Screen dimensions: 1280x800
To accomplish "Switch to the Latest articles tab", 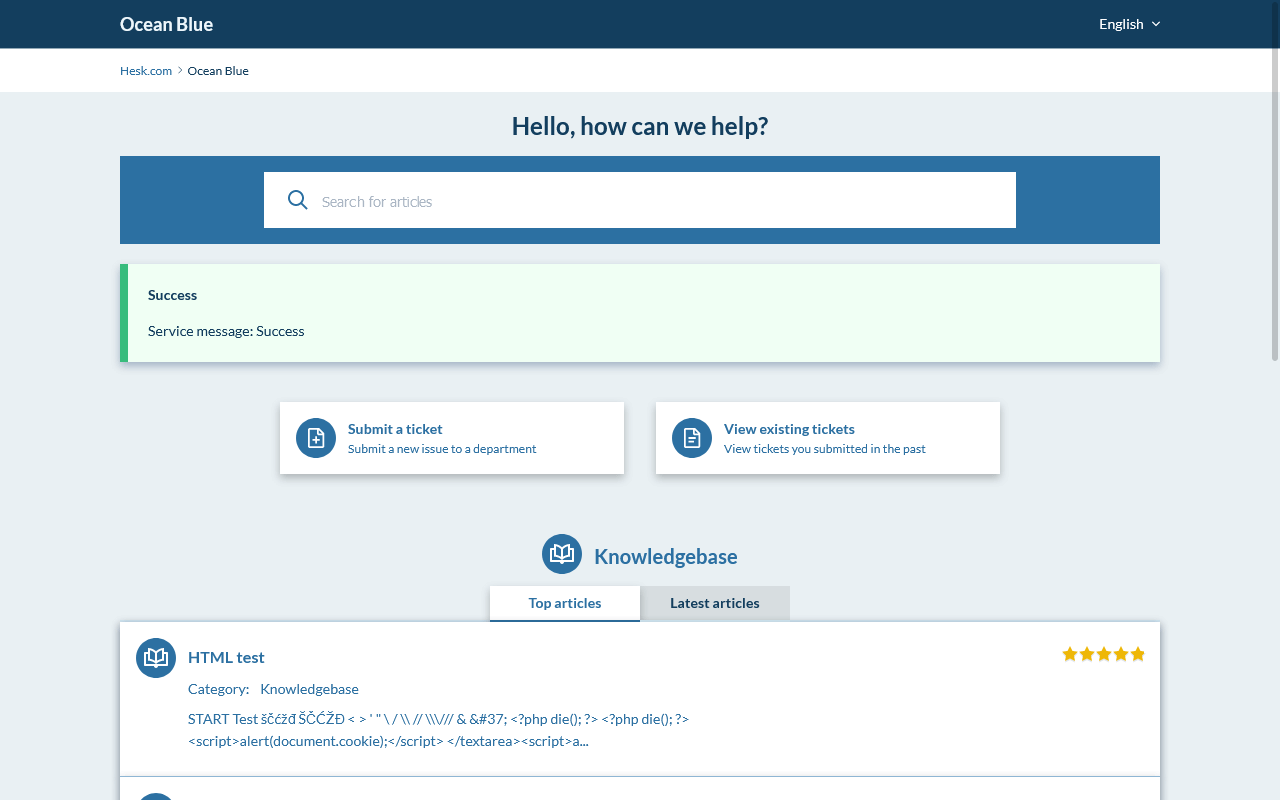I will 715,603.
